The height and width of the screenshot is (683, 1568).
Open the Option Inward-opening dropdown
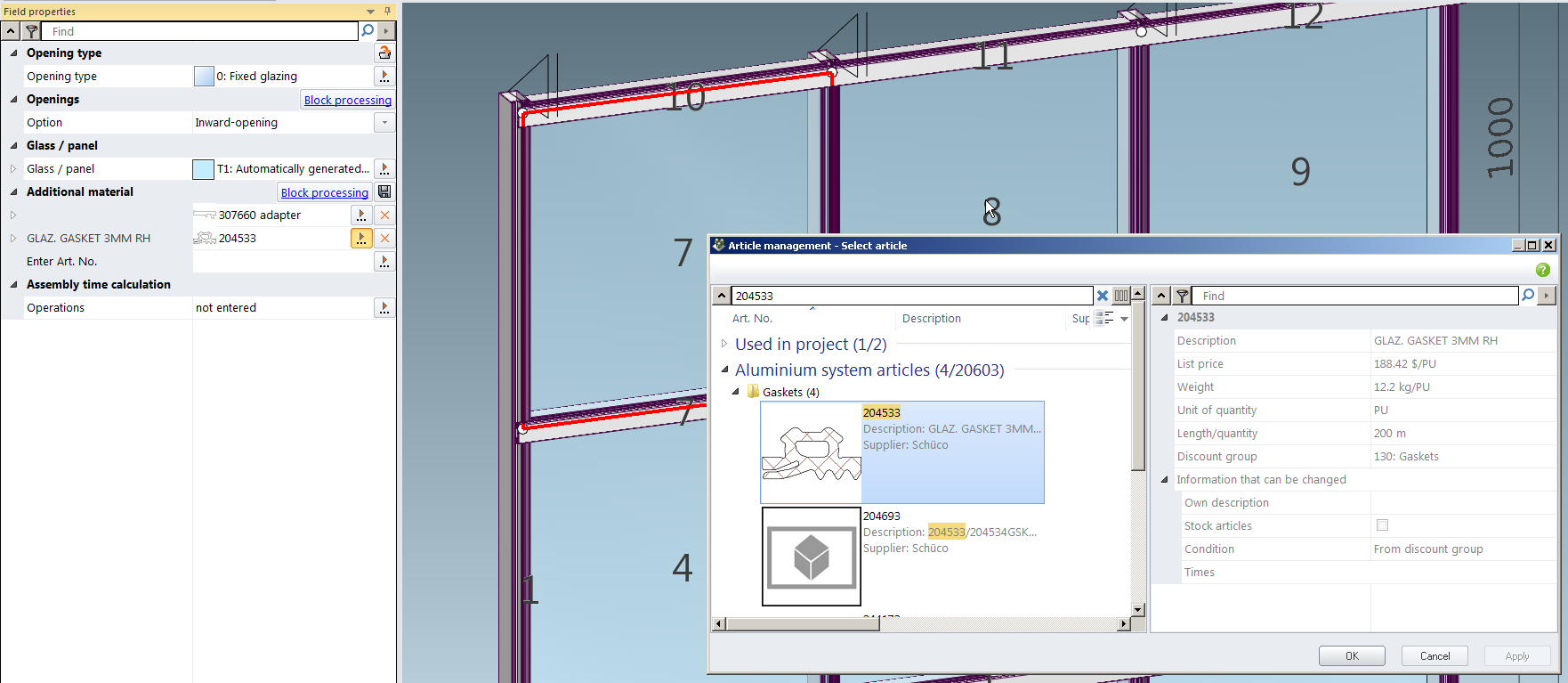384,123
